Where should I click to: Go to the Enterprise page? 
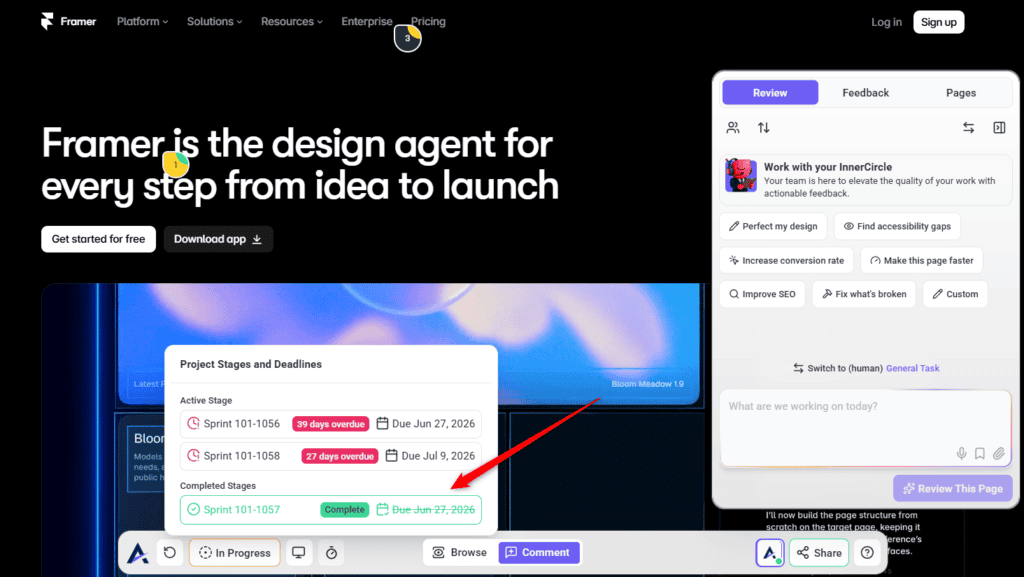pyautogui.click(x=366, y=22)
